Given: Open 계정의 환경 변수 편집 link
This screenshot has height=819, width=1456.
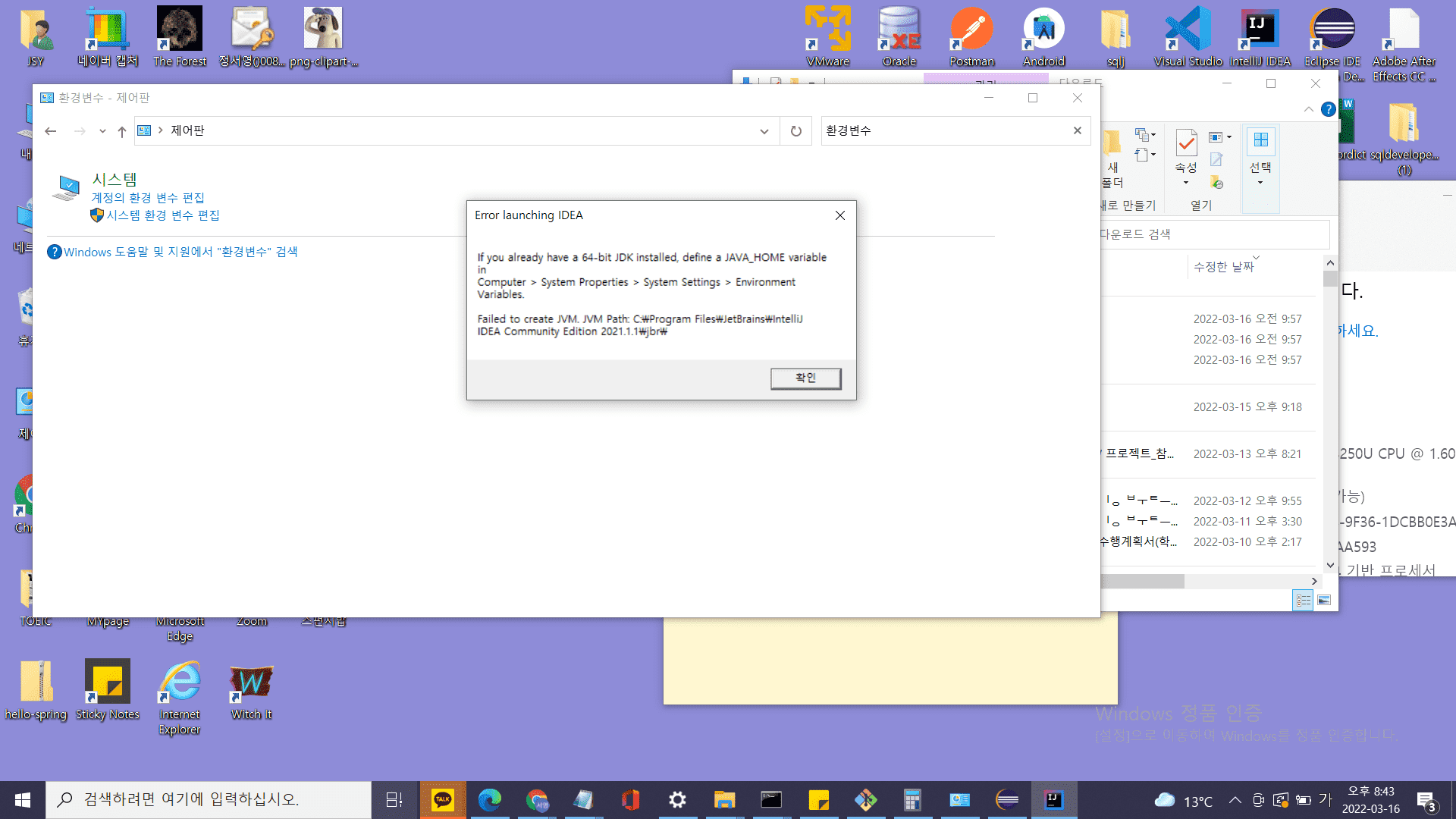Looking at the screenshot, I should click(x=148, y=198).
